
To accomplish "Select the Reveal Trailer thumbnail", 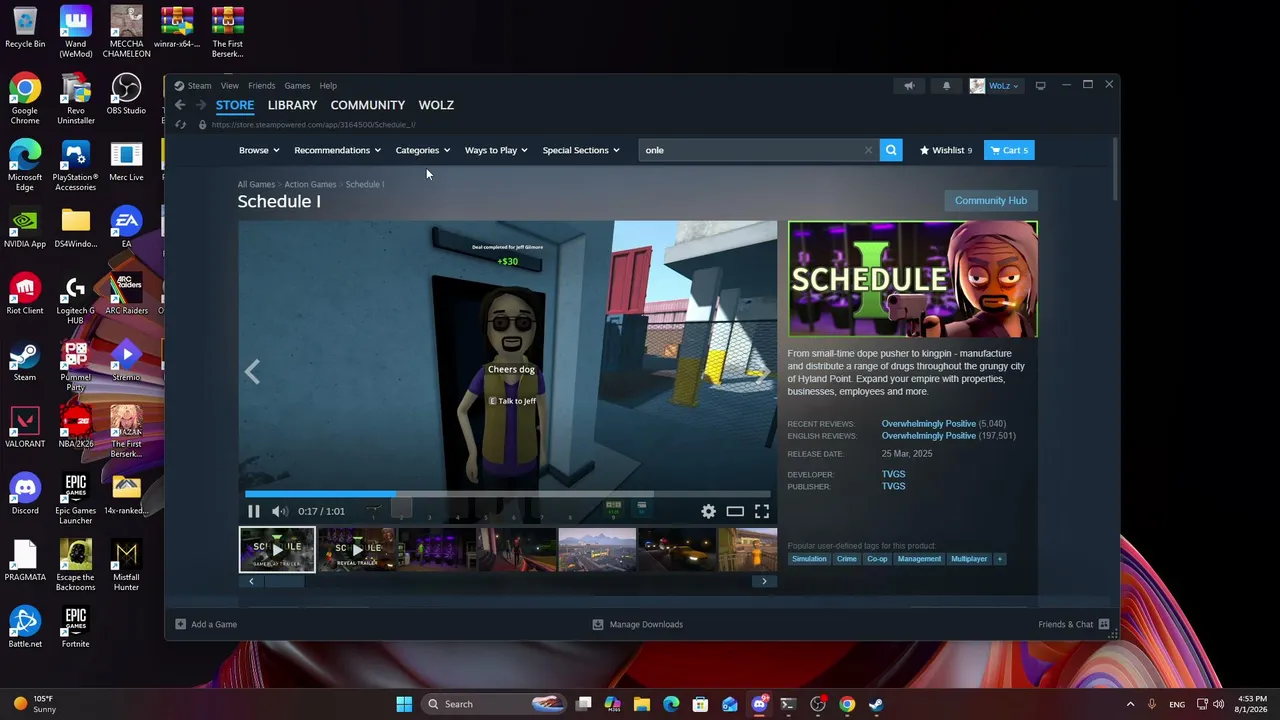I will pyautogui.click(x=357, y=550).
